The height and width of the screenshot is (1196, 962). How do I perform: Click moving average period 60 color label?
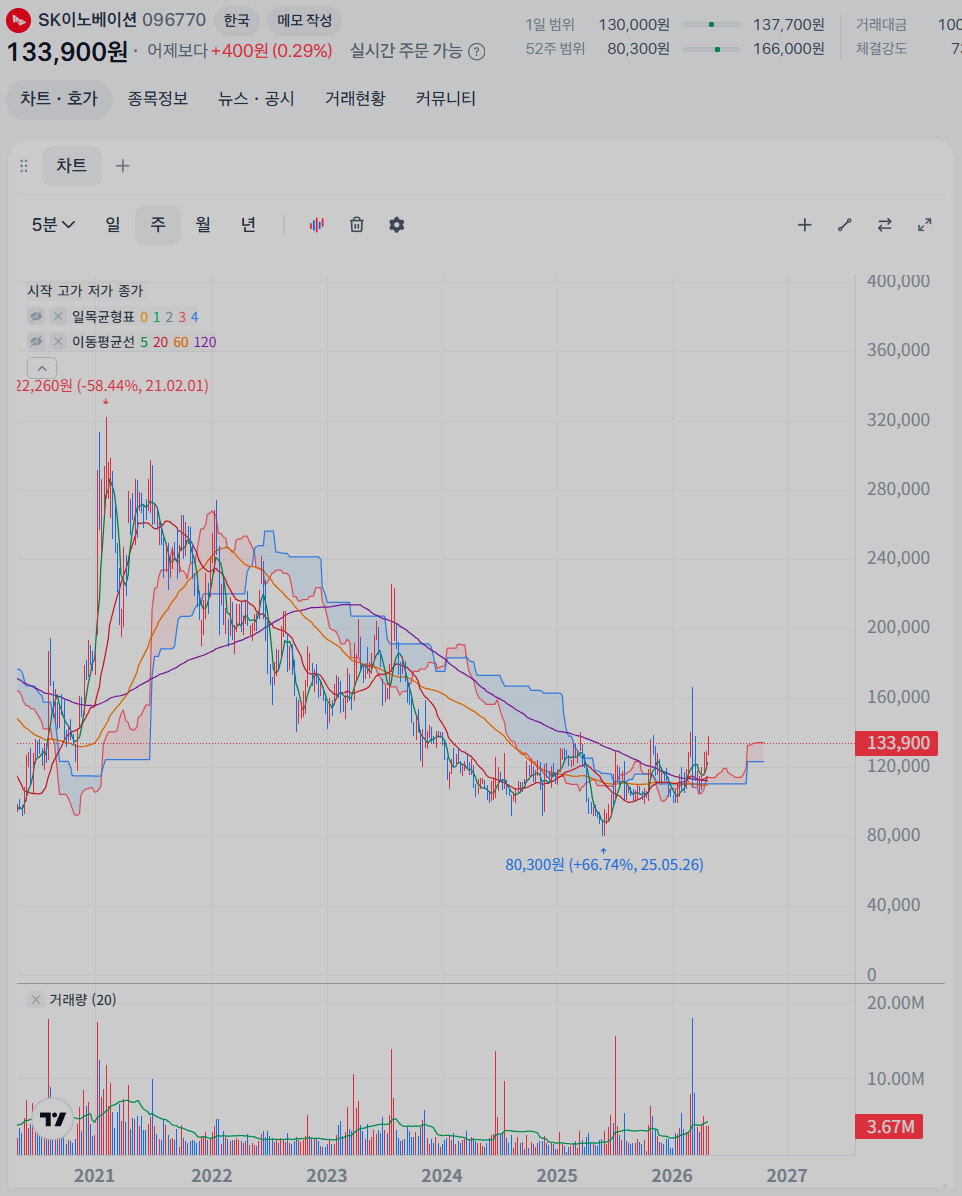point(181,342)
